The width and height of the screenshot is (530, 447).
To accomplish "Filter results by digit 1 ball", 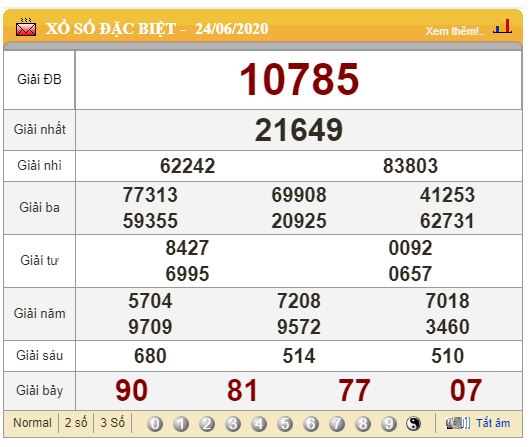I will click(181, 424).
